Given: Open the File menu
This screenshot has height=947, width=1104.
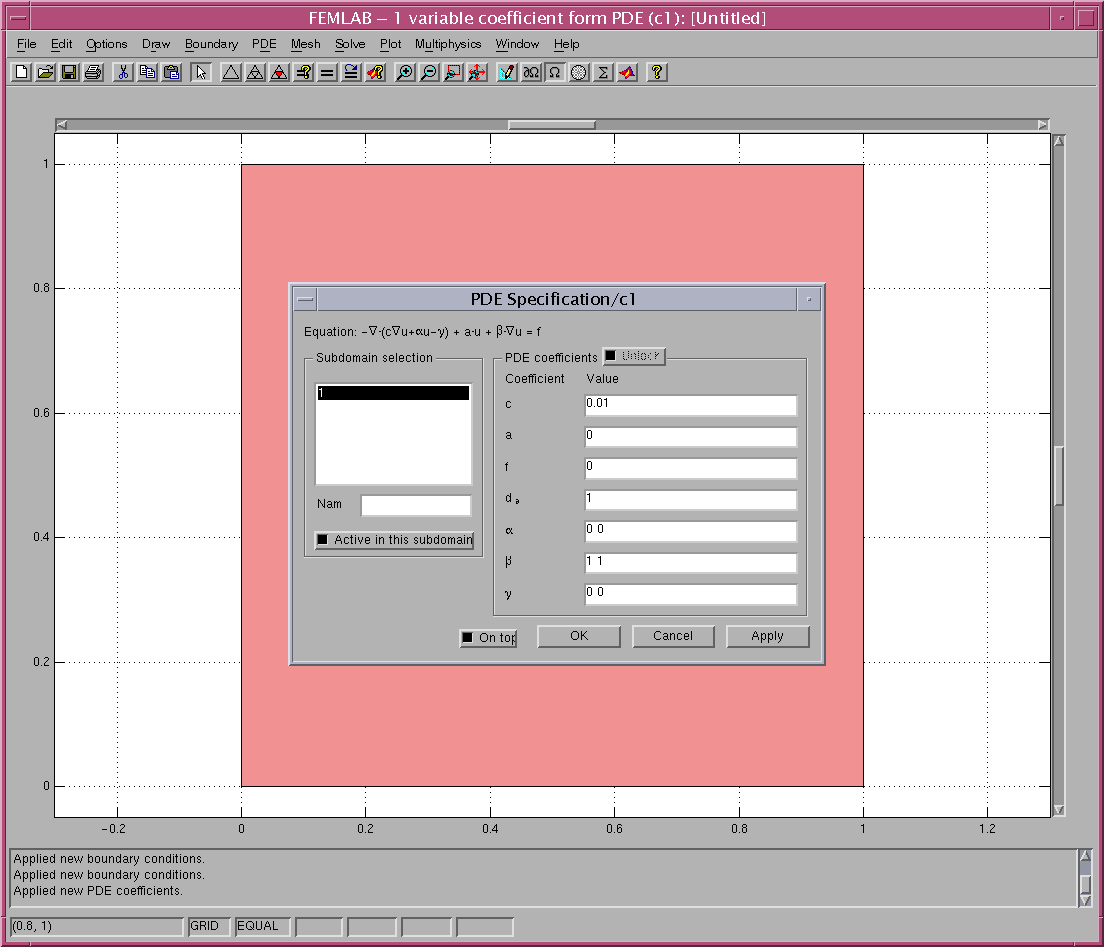Looking at the screenshot, I should (27, 44).
